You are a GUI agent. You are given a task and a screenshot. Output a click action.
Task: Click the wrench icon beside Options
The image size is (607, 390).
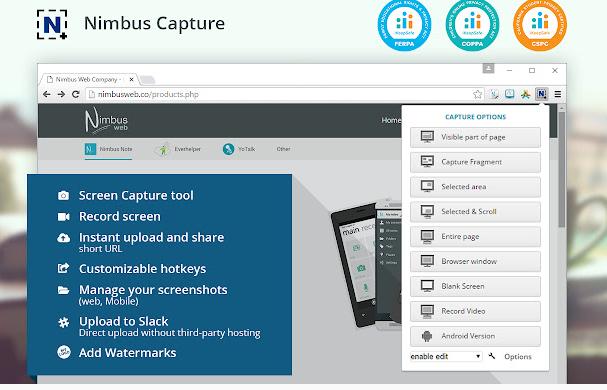[492, 356]
